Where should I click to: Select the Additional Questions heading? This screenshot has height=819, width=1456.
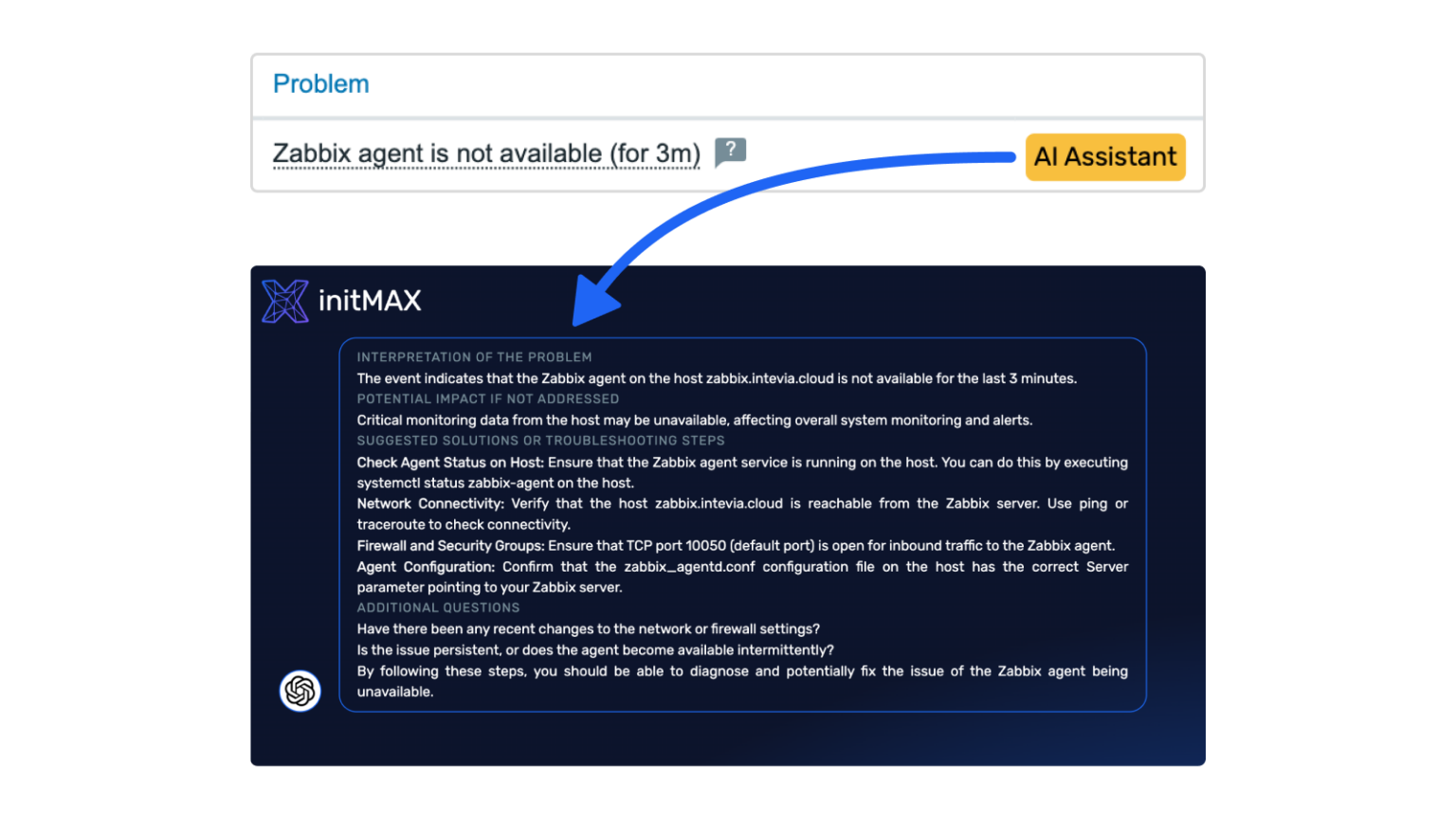438,608
